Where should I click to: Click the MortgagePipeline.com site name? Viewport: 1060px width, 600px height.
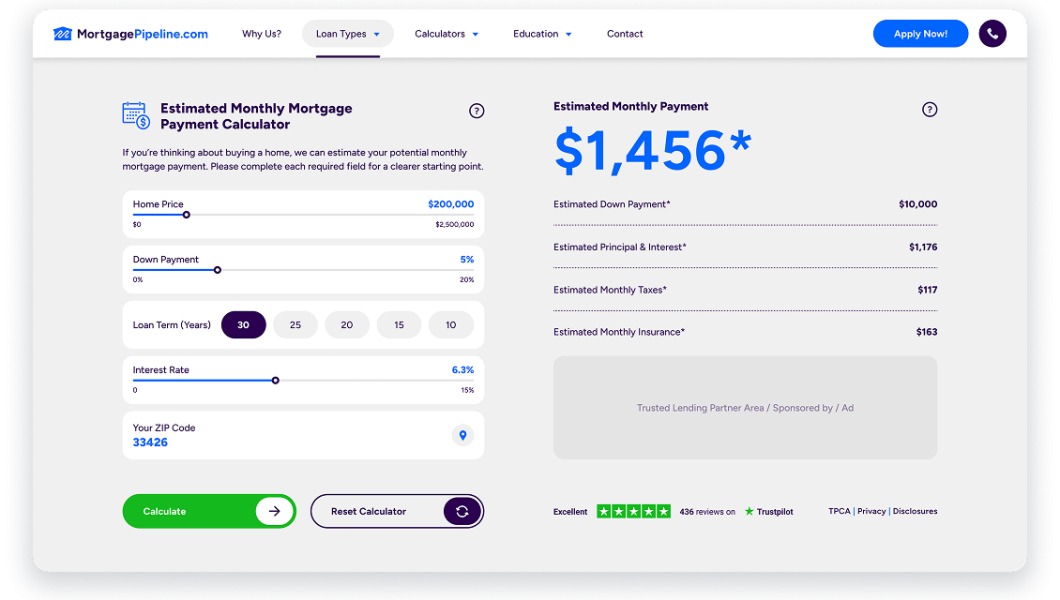coord(143,34)
